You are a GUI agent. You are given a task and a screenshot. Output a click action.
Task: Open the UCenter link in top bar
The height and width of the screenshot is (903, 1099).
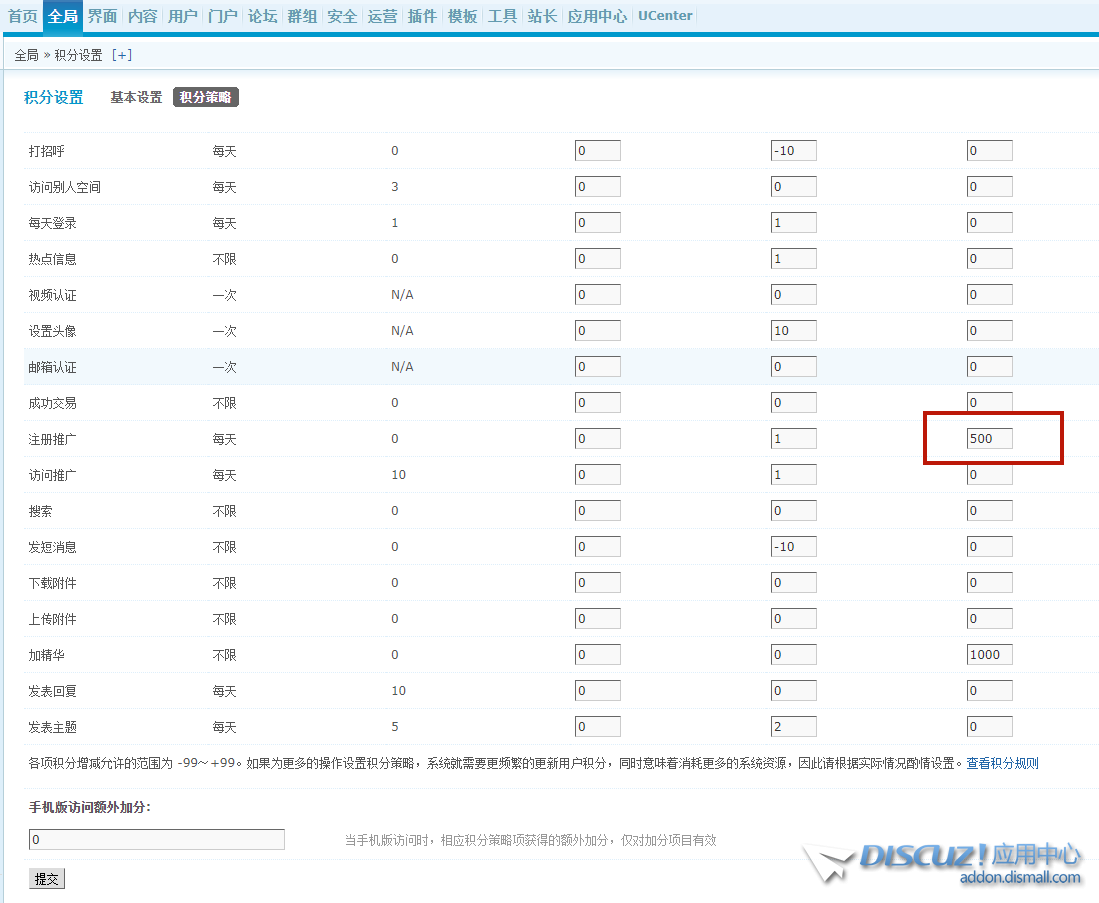point(665,16)
